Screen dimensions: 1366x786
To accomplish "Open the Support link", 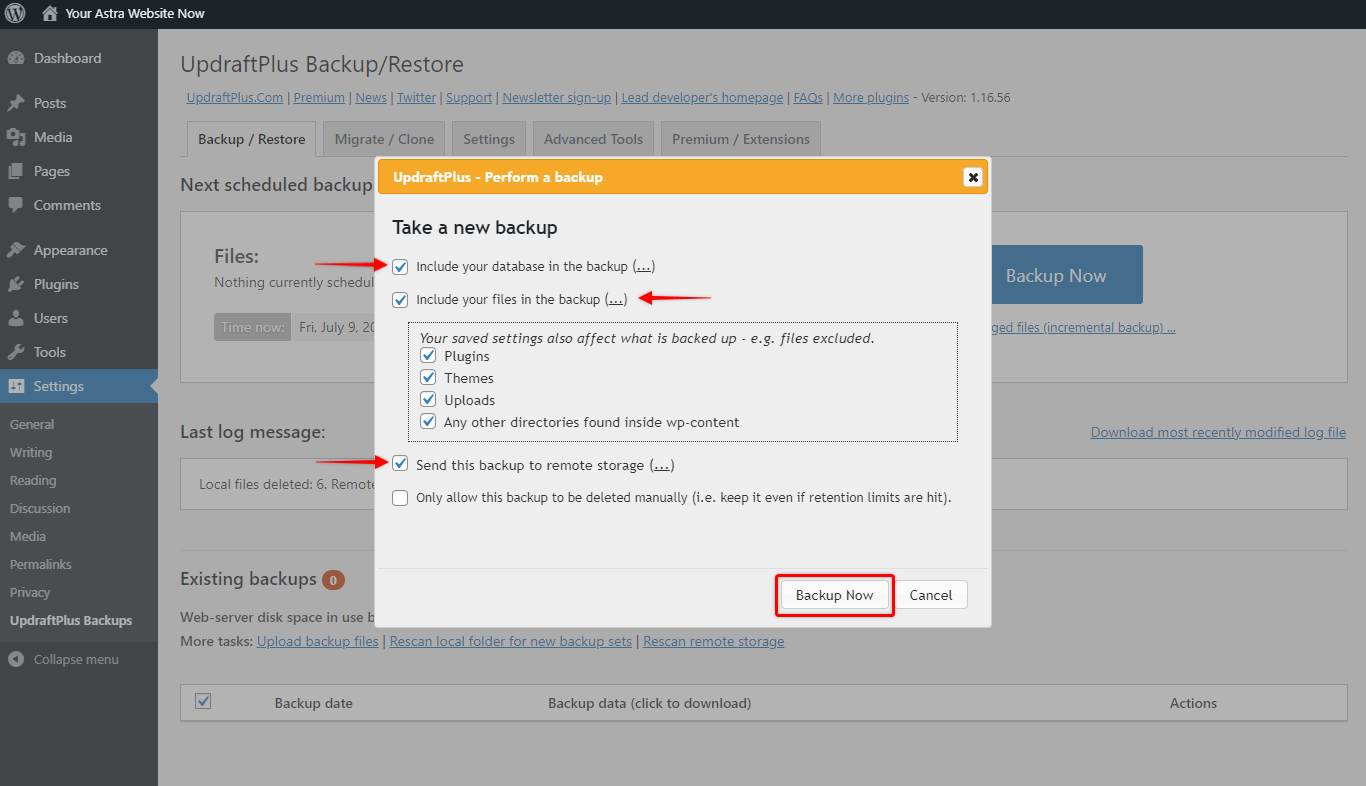I will [469, 97].
